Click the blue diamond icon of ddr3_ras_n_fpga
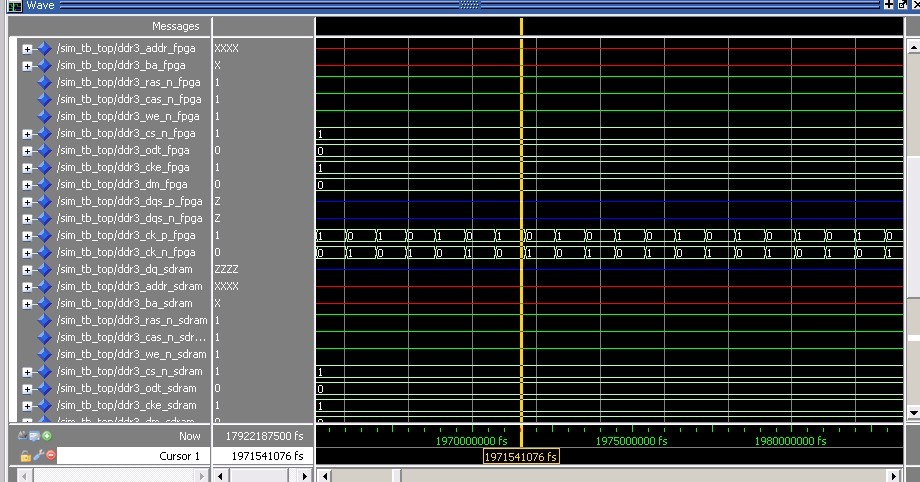920x482 pixels. click(43, 82)
